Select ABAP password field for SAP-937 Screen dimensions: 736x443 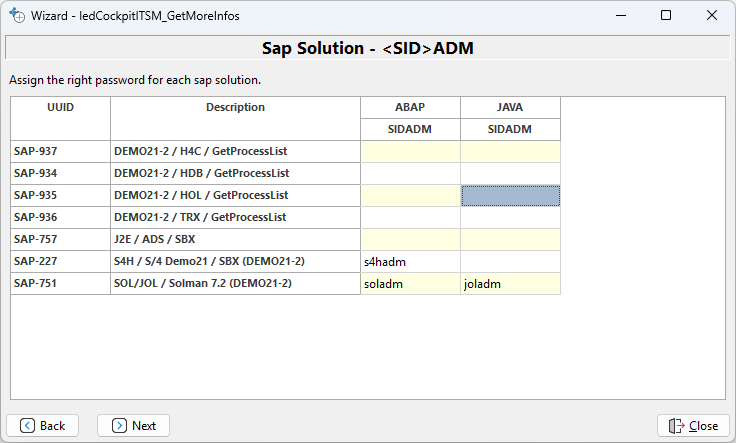pyautogui.click(x=410, y=151)
